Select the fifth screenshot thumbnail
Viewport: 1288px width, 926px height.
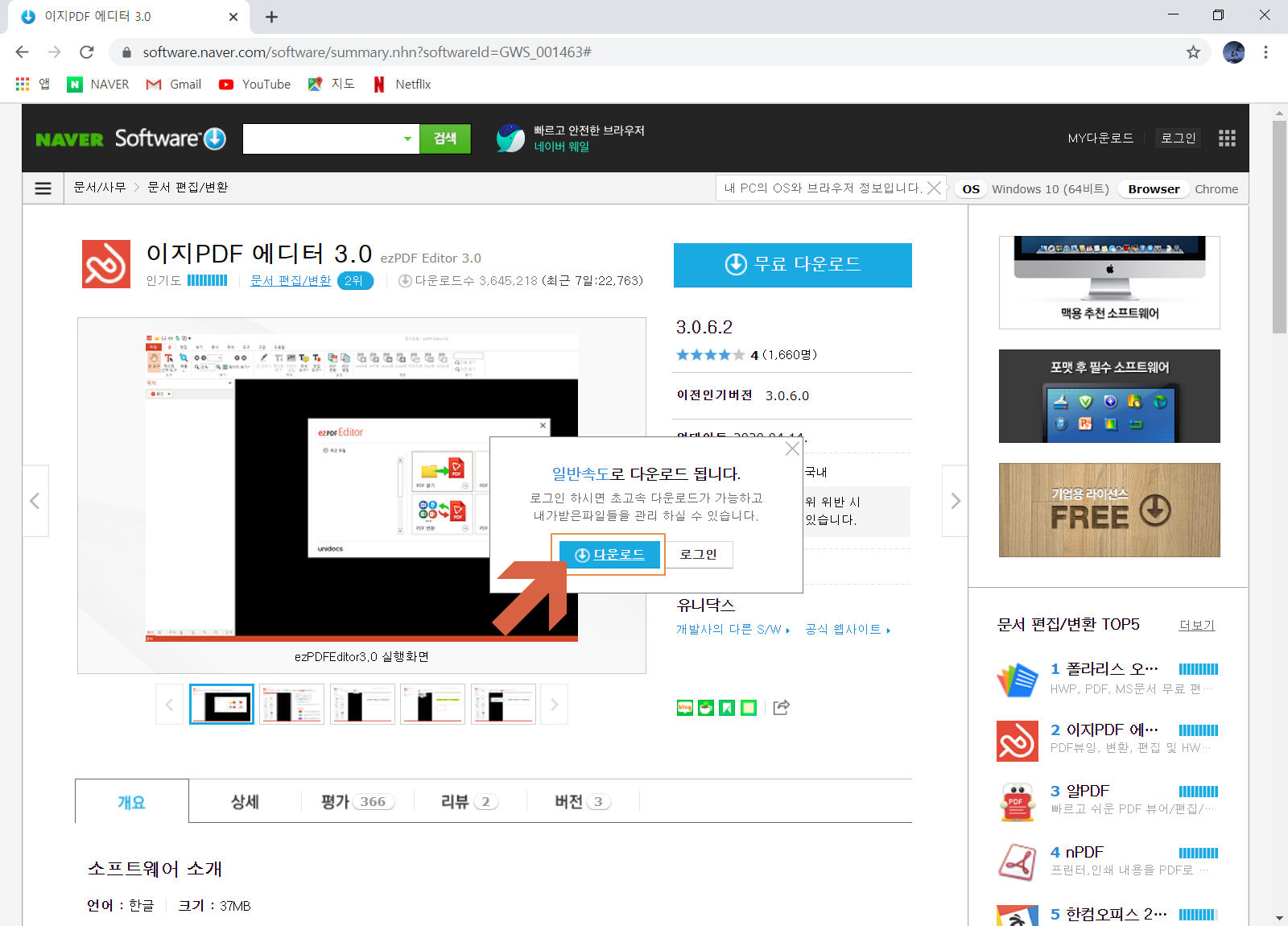(x=503, y=705)
